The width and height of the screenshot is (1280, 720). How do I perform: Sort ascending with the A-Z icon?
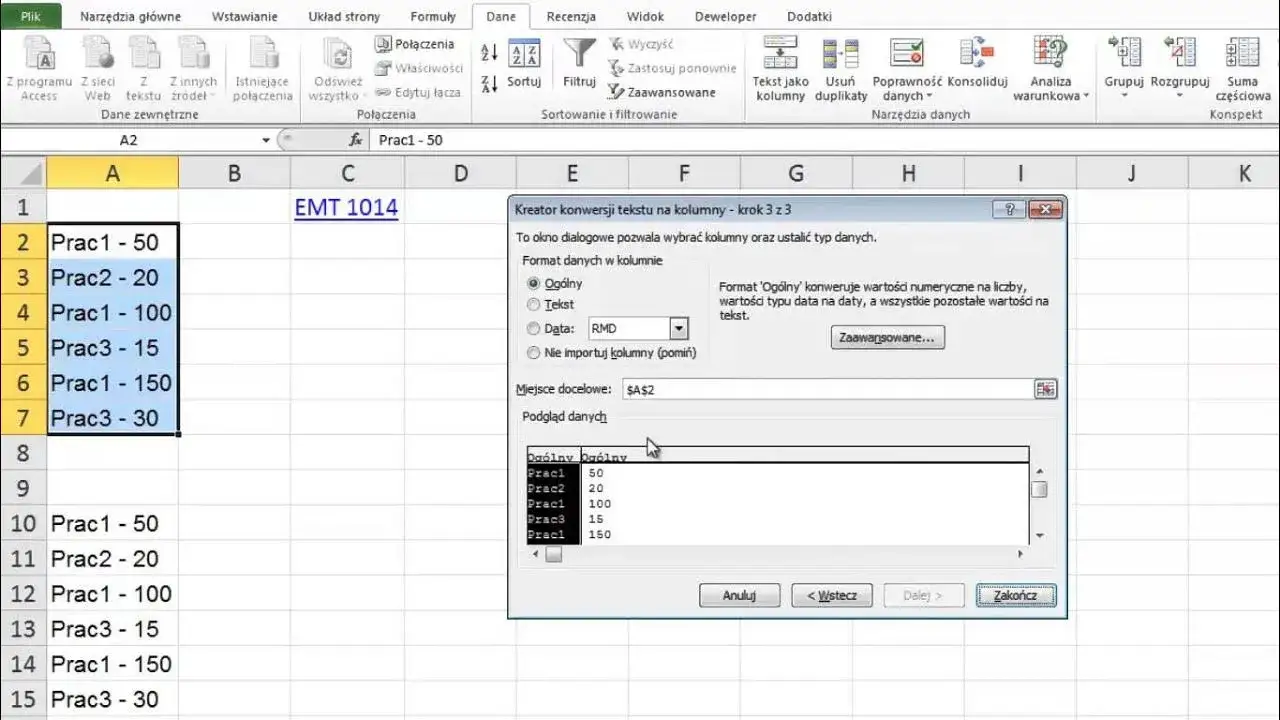click(x=489, y=53)
